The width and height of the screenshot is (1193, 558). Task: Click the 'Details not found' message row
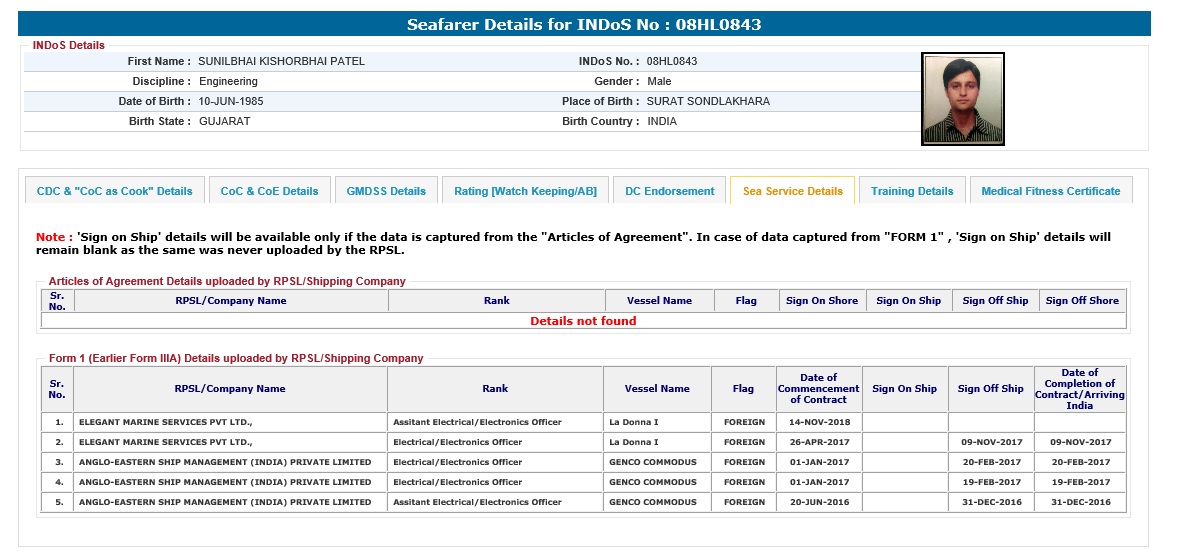point(583,321)
